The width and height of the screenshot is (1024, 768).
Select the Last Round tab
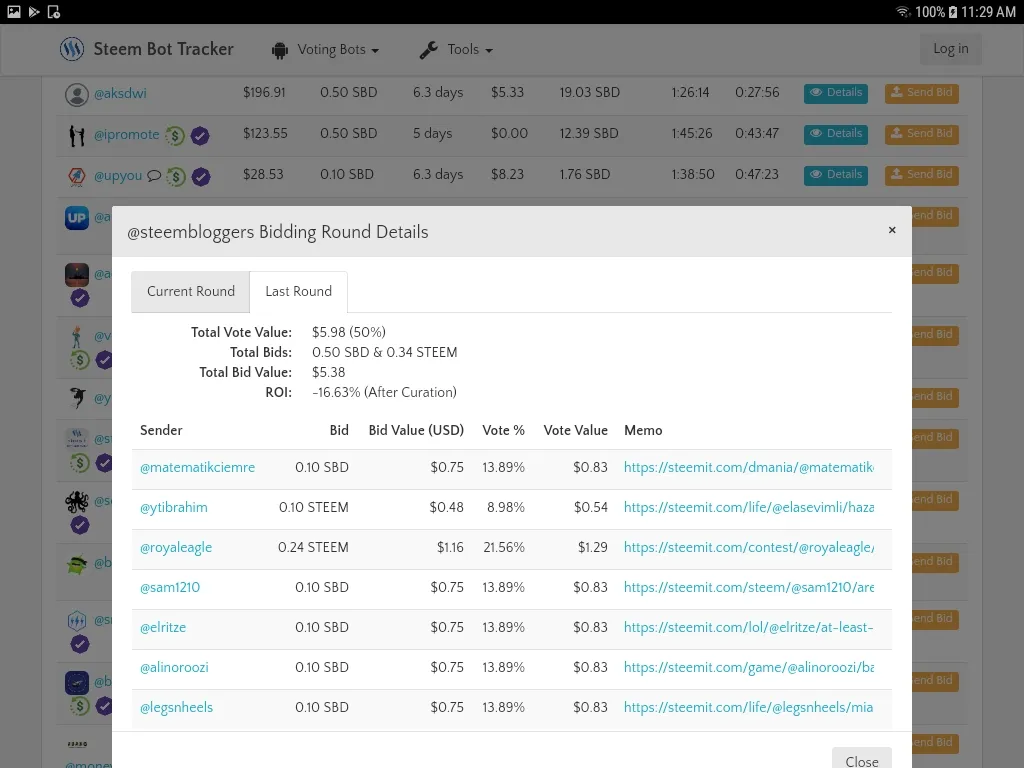(x=298, y=291)
